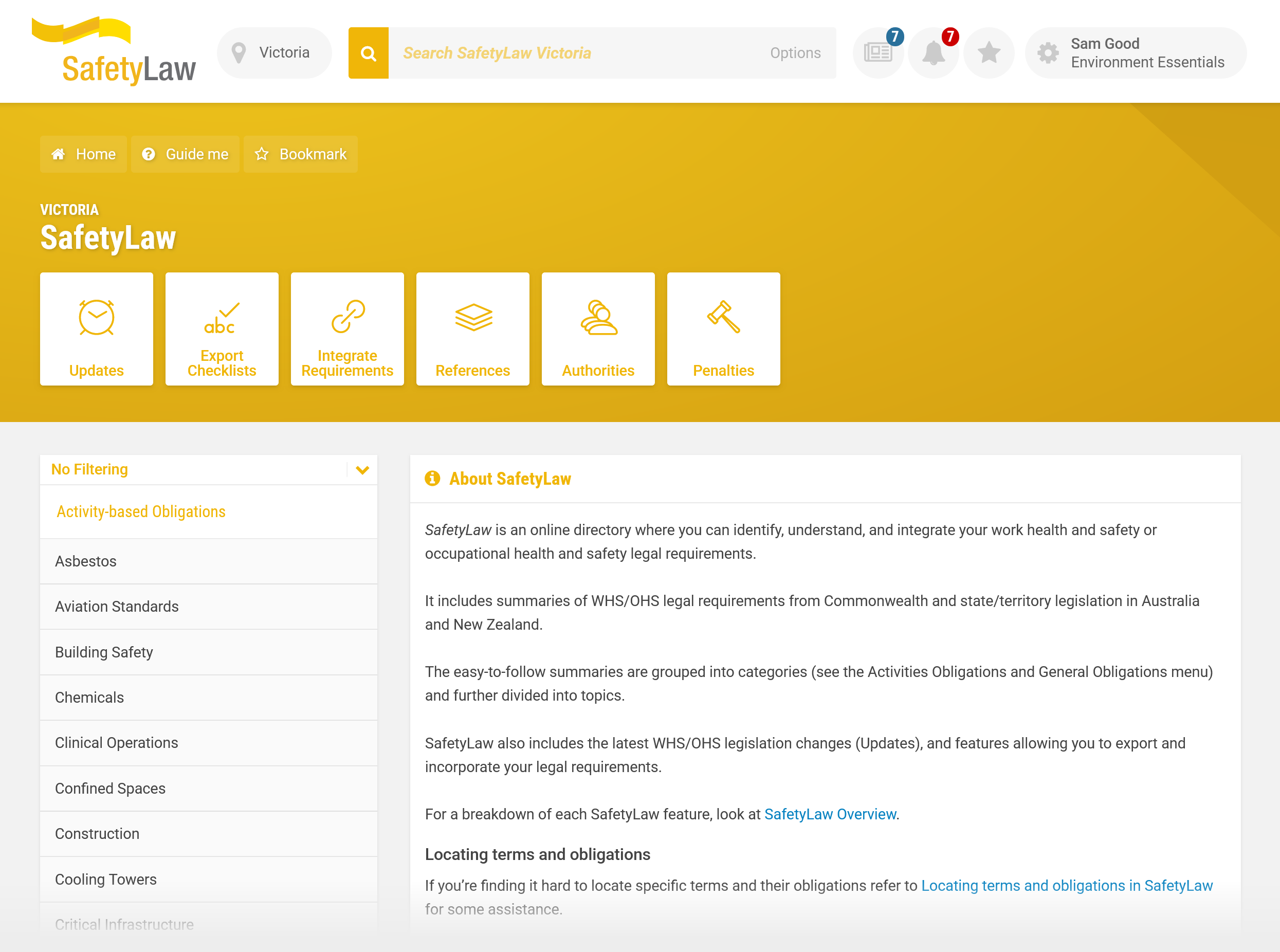Click the Home house icon
Image resolution: width=1280 pixels, height=952 pixels.
point(58,154)
